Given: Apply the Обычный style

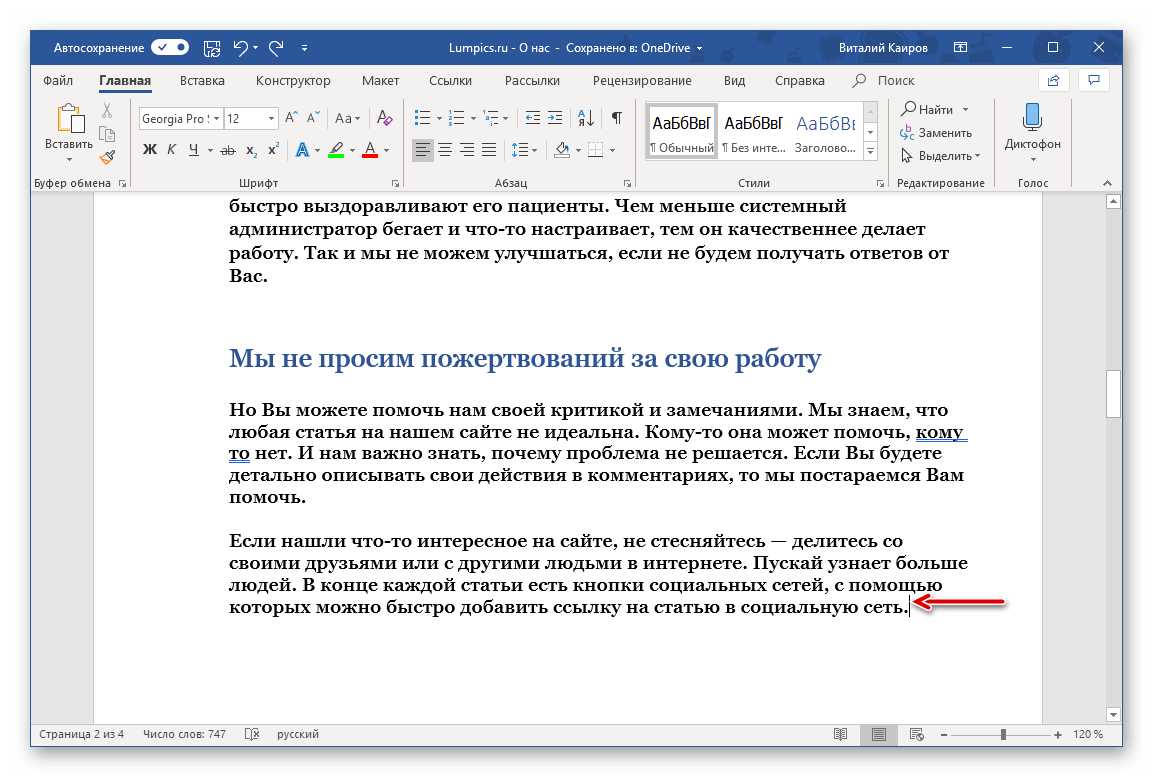Looking at the screenshot, I should click(x=682, y=131).
